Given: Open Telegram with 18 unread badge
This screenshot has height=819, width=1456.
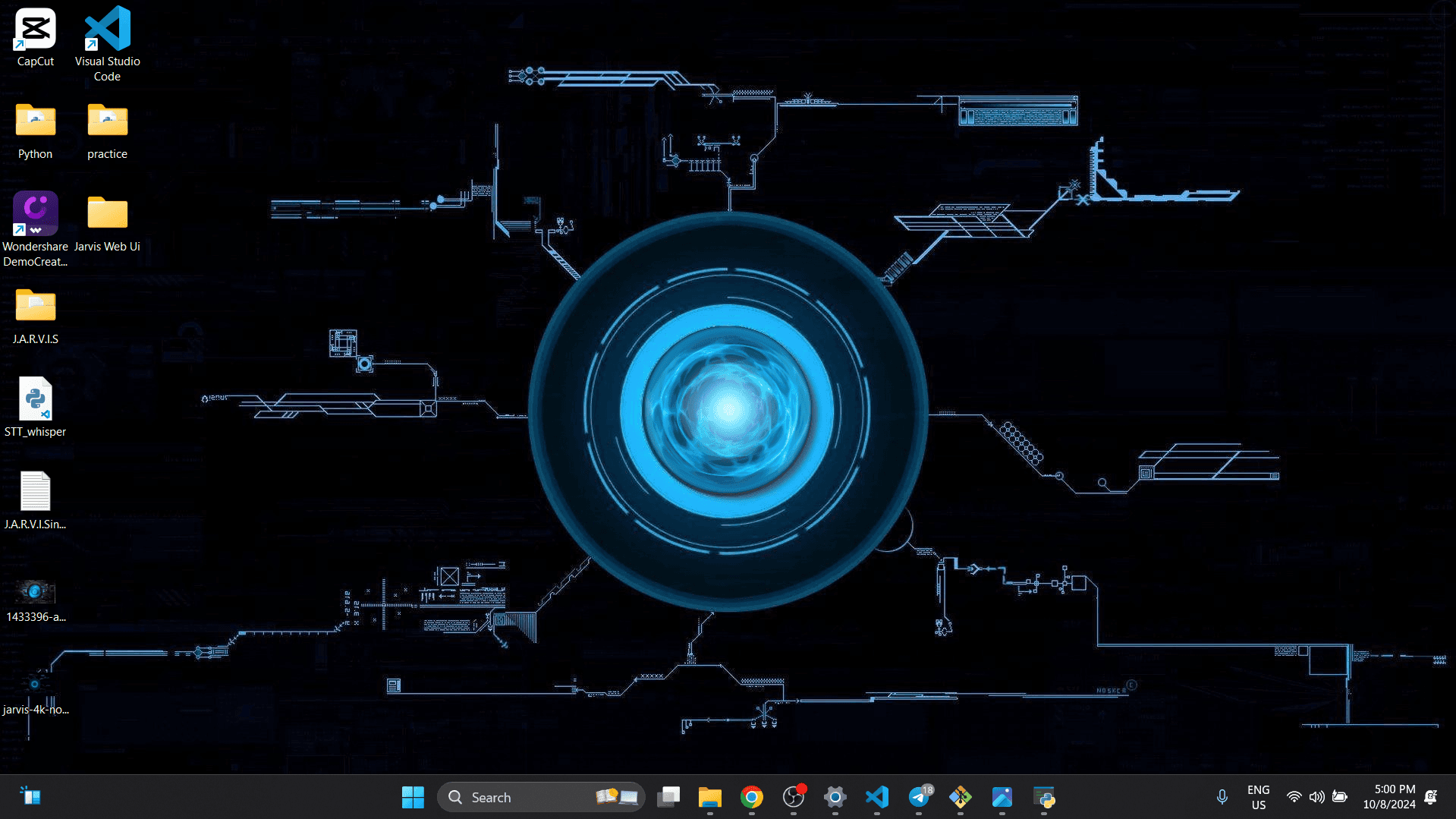Looking at the screenshot, I should coord(919,797).
